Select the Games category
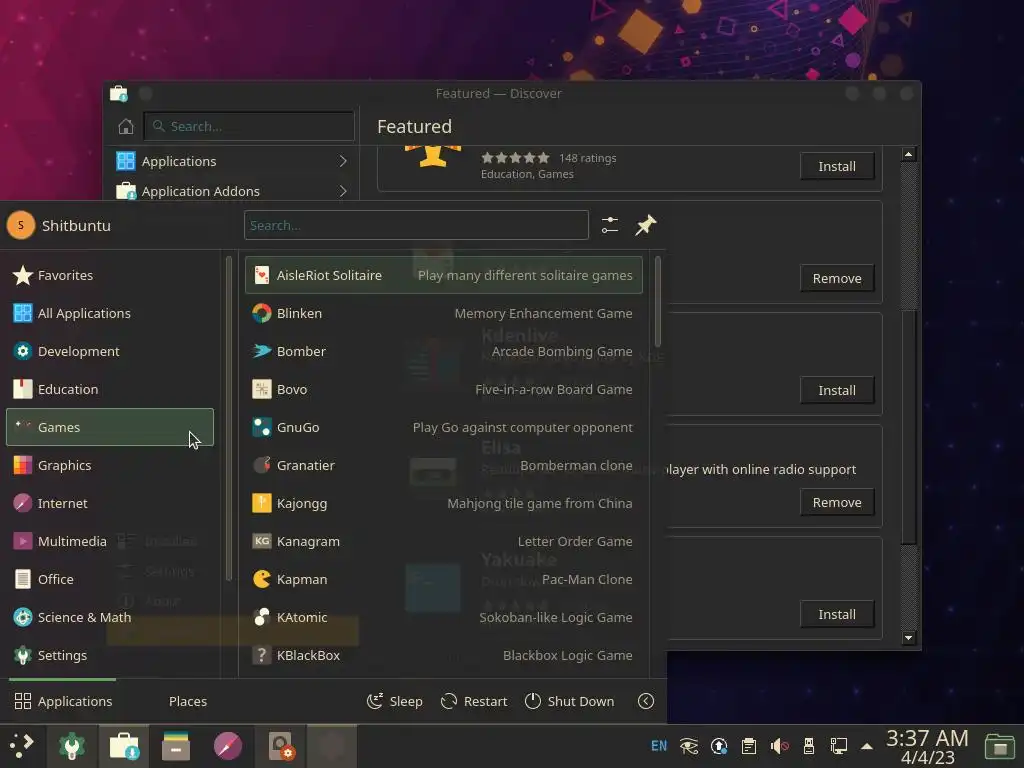The height and width of the screenshot is (768, 1024). pos(110,427)
